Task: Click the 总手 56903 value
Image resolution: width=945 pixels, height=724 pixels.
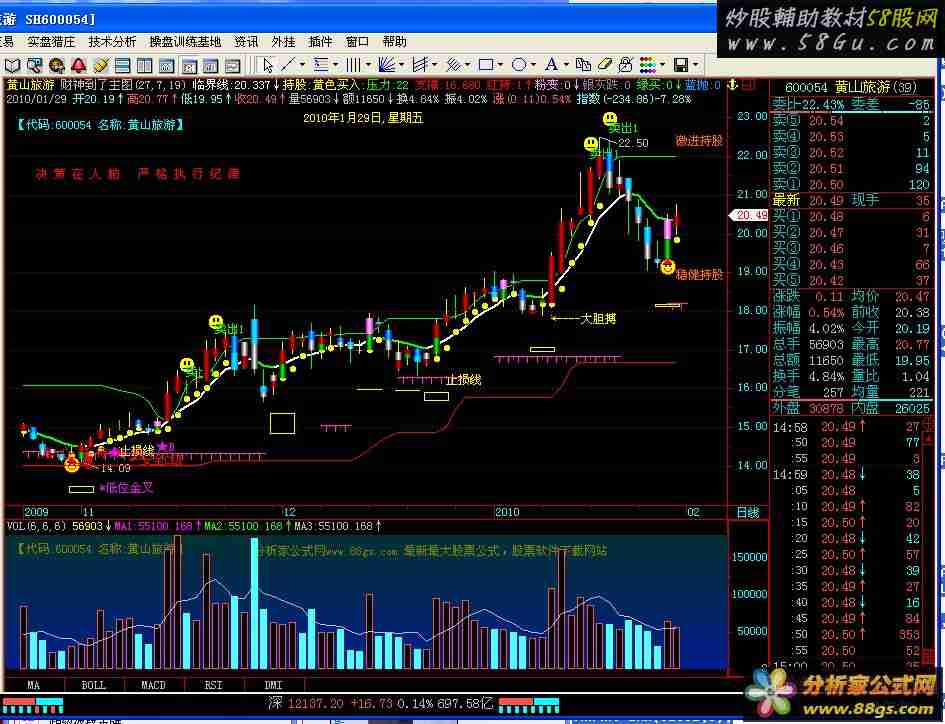Action: click(x=826, y=344)
